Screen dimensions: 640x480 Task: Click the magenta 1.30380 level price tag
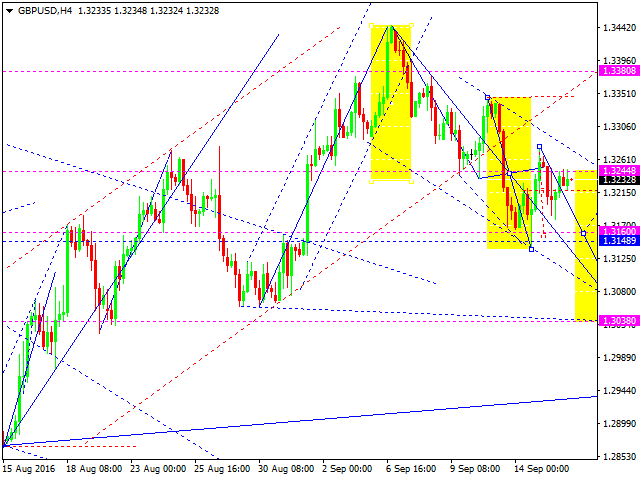[619, 321]
